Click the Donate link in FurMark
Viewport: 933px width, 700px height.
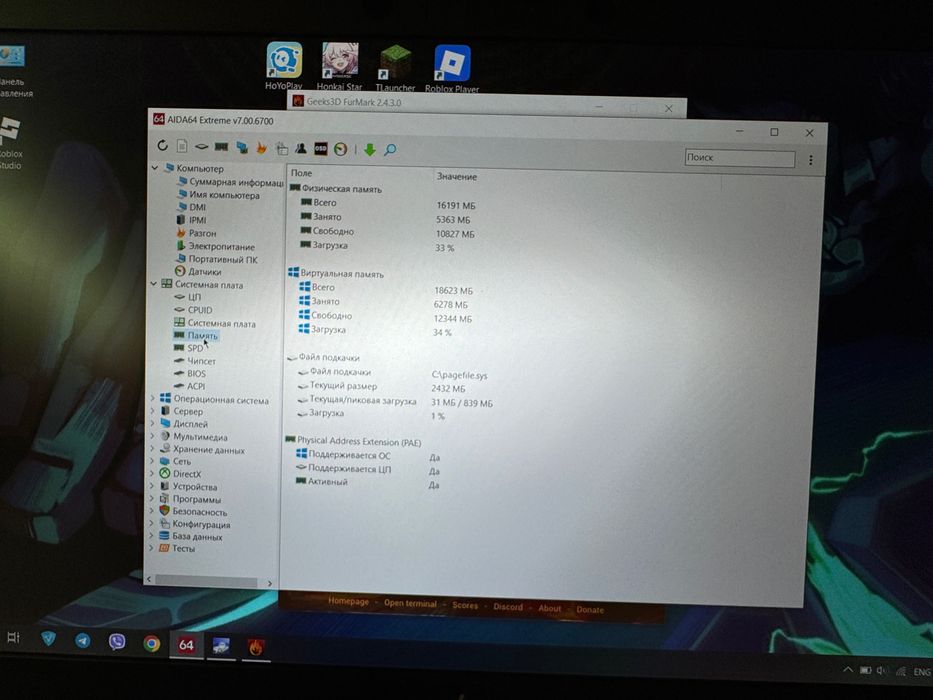coord(590,610)
